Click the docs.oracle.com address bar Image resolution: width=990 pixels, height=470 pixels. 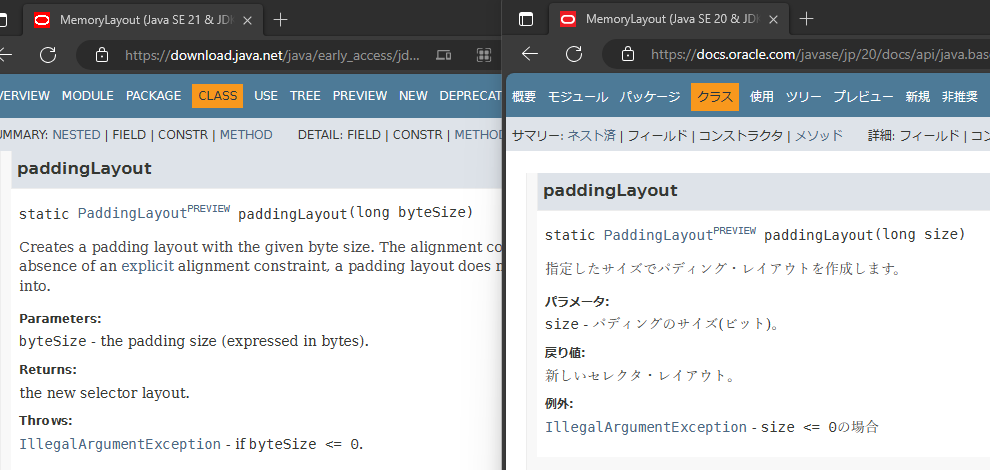pos(820,54)
